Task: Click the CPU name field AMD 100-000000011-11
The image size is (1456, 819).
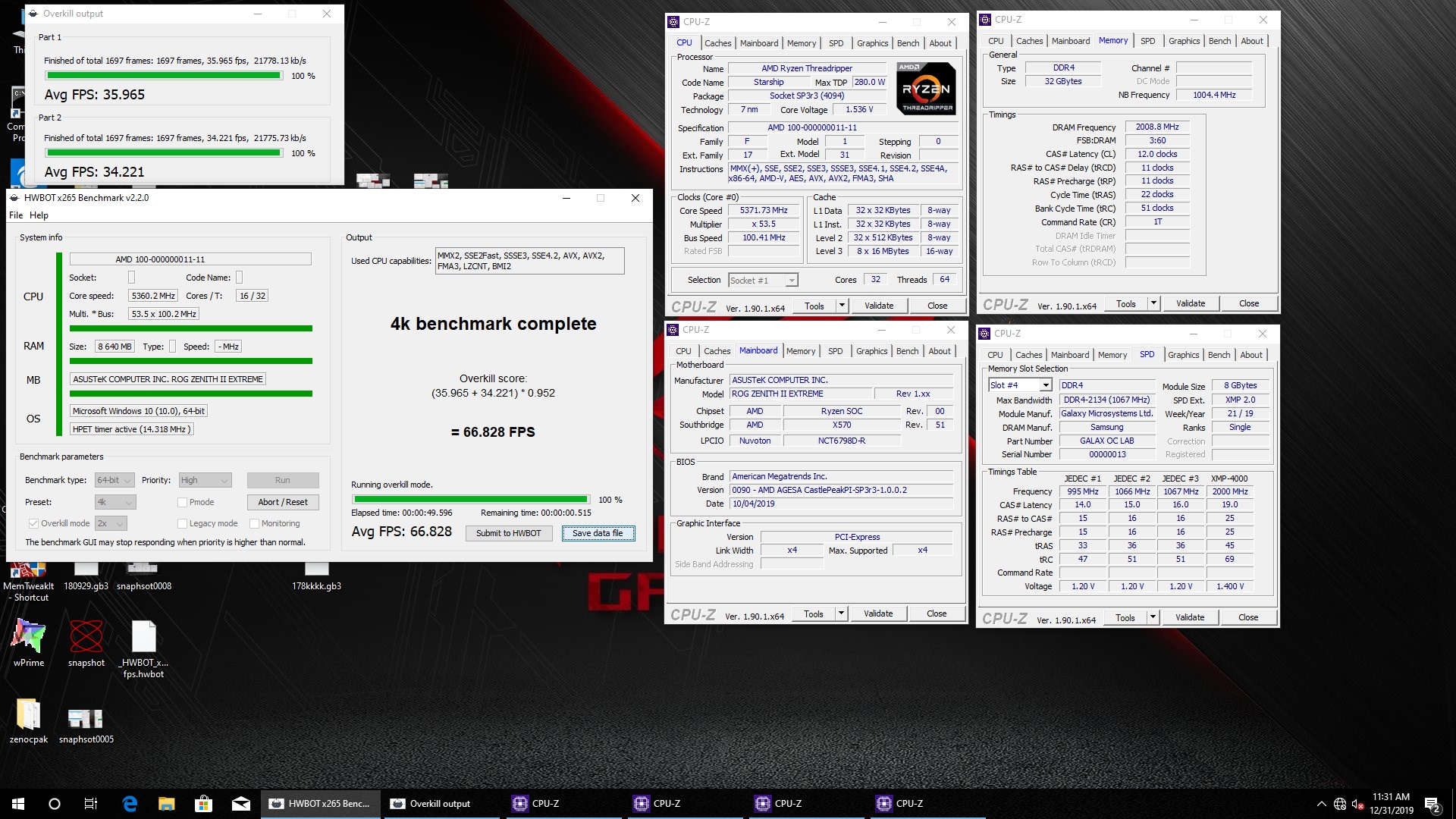Action: (x=190, y=259)
